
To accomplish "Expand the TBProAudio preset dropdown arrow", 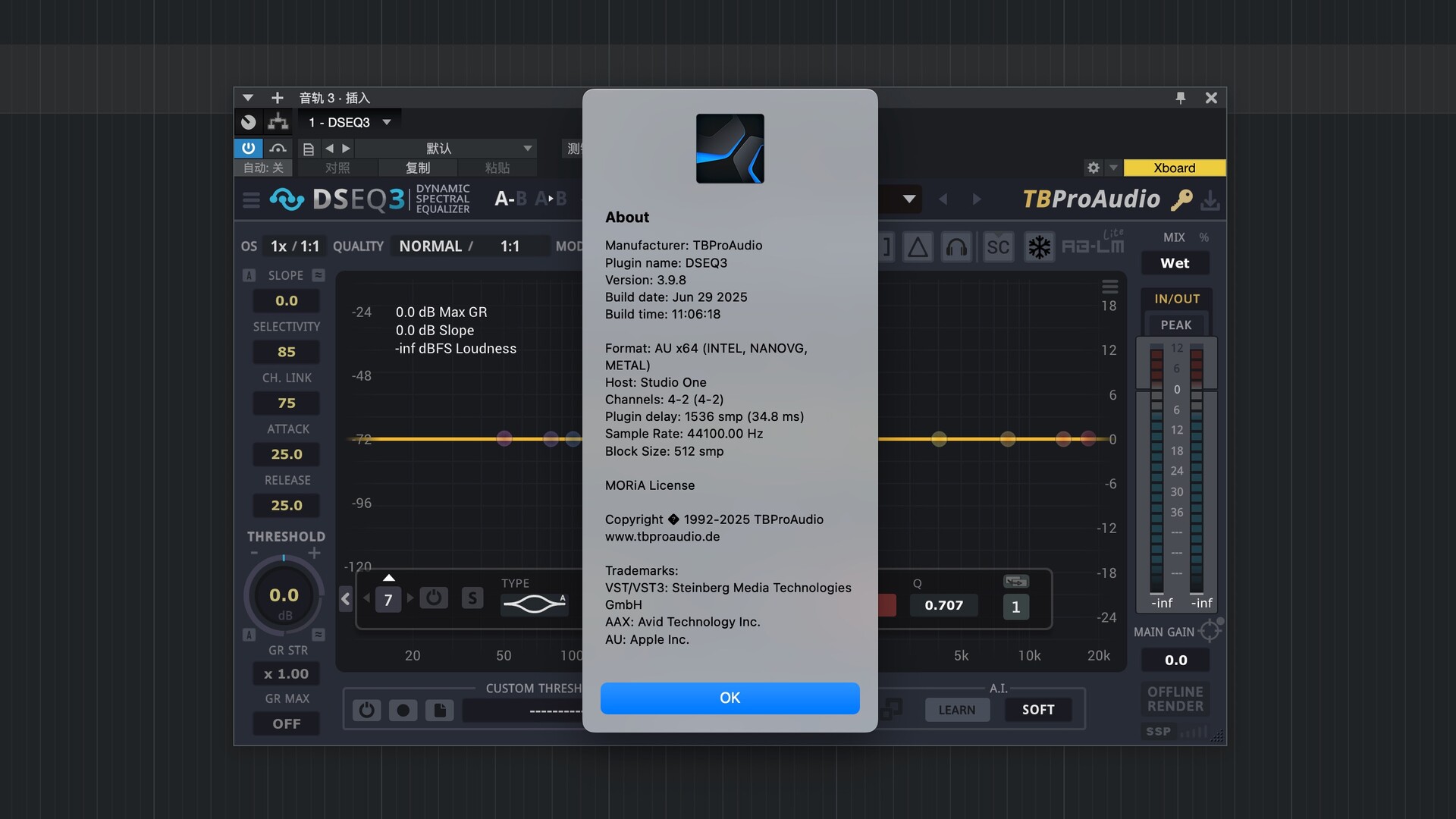I will click(x=908, y=199).
